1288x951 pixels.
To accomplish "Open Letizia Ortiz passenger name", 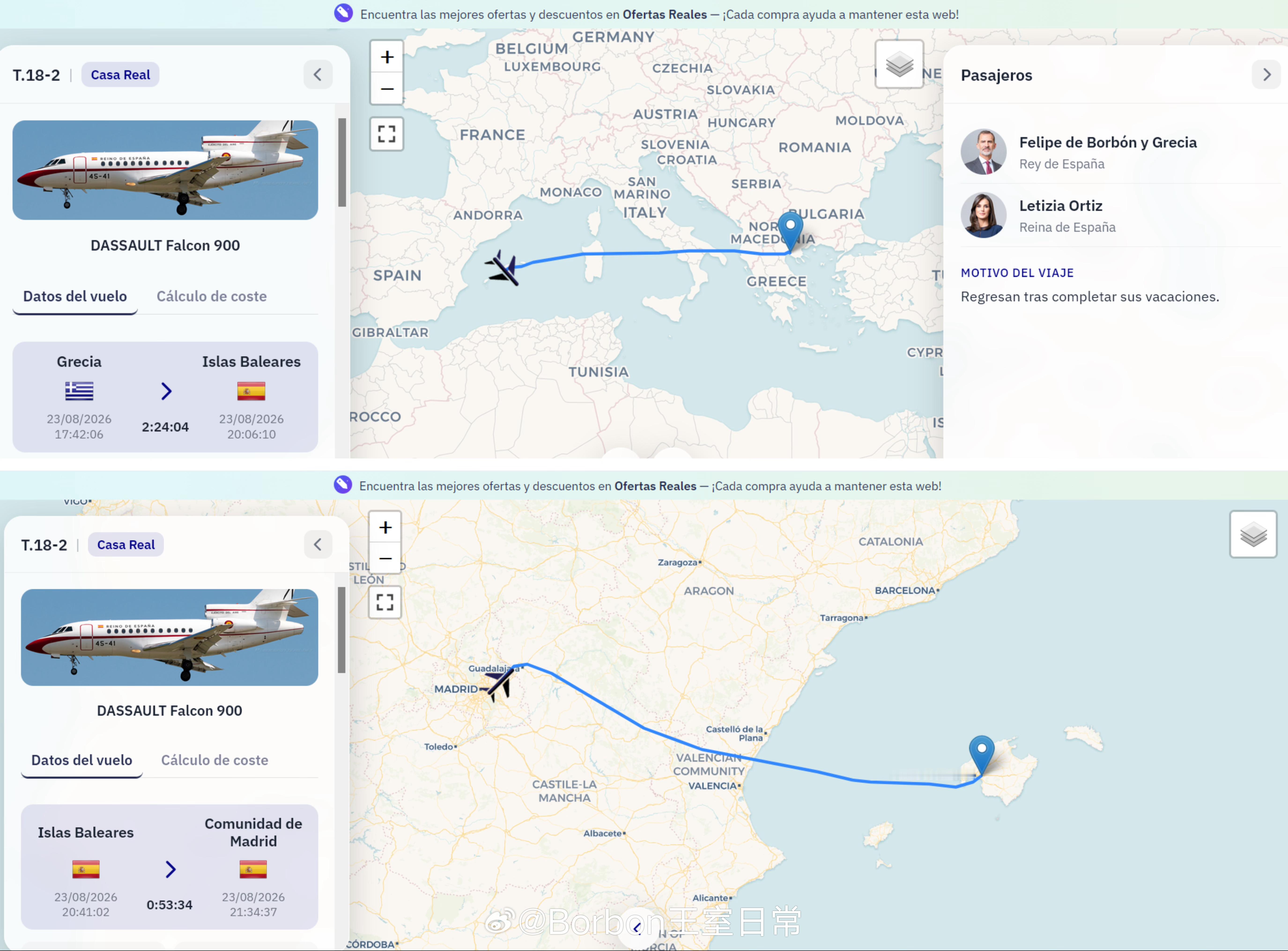I will 1061,206.
